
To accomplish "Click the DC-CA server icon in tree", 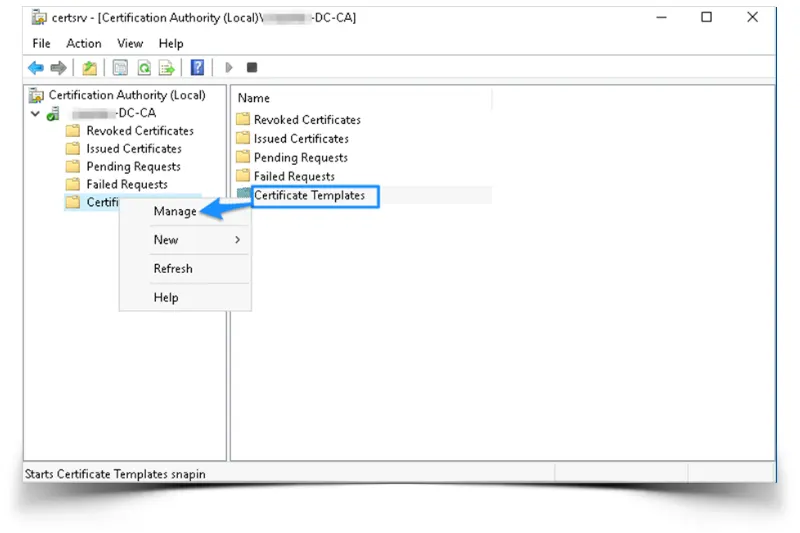I will tap(53, 113).
